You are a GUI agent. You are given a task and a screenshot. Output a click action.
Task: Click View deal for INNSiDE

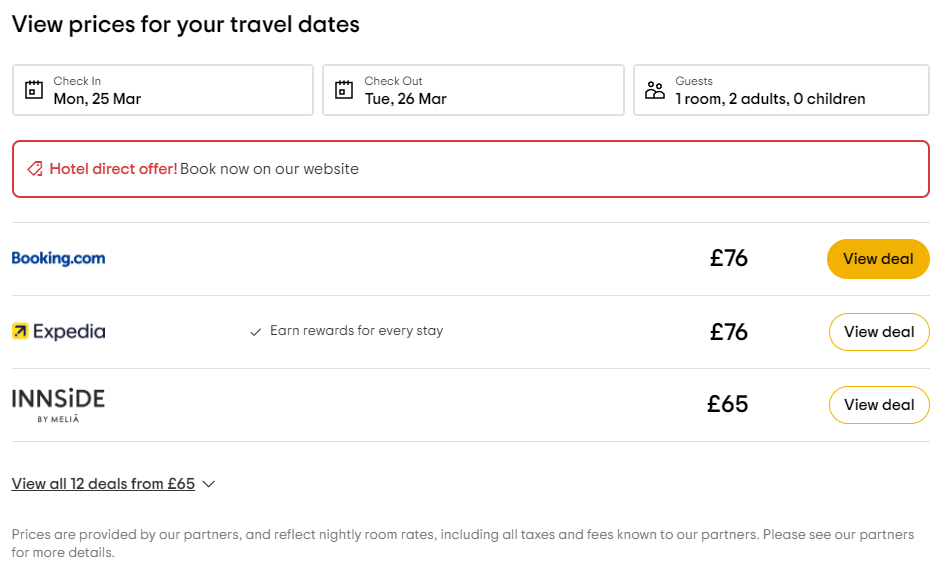click(x=878, y=405)
